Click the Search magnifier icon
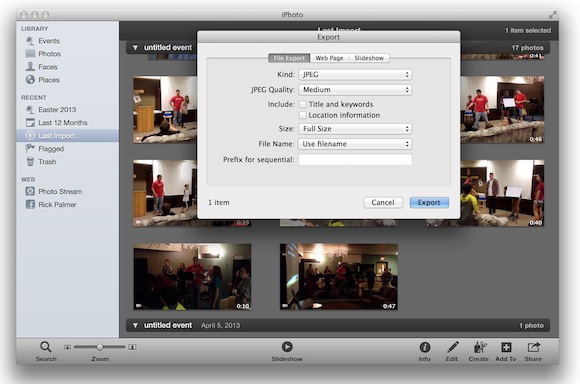 (x=45, y=347)
